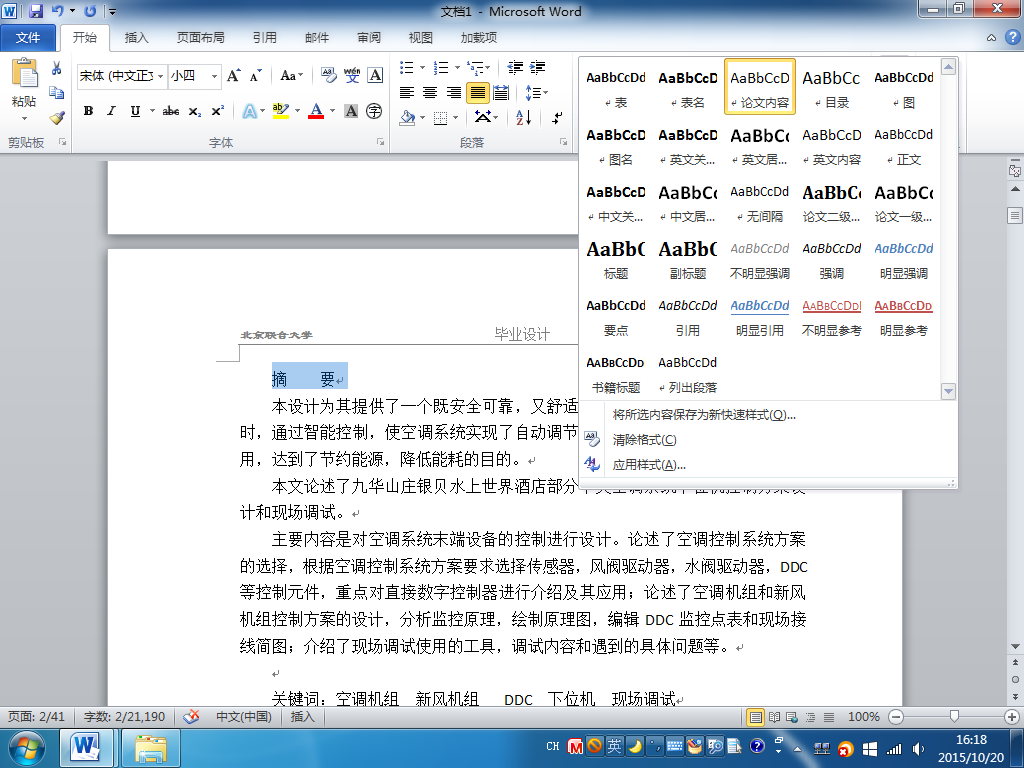Viewport: 1024px width, 768px height.
Task: Open the font color dropdown arrow
Action: tap(332, 111)
